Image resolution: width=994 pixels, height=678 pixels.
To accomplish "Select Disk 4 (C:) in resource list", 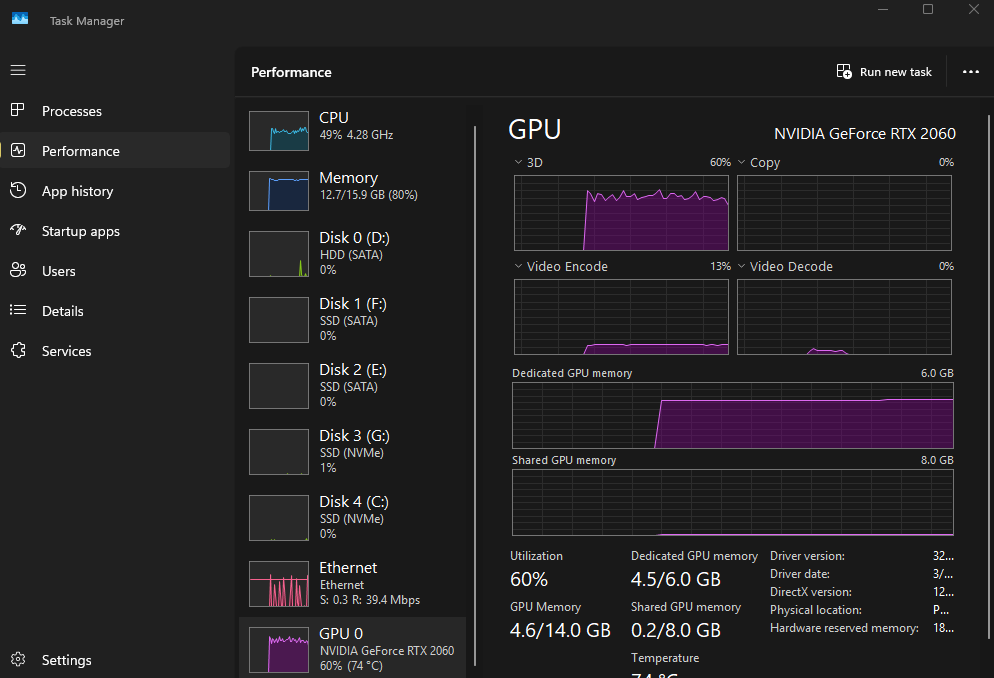I will pyautogui.click(x=352, y=518).
